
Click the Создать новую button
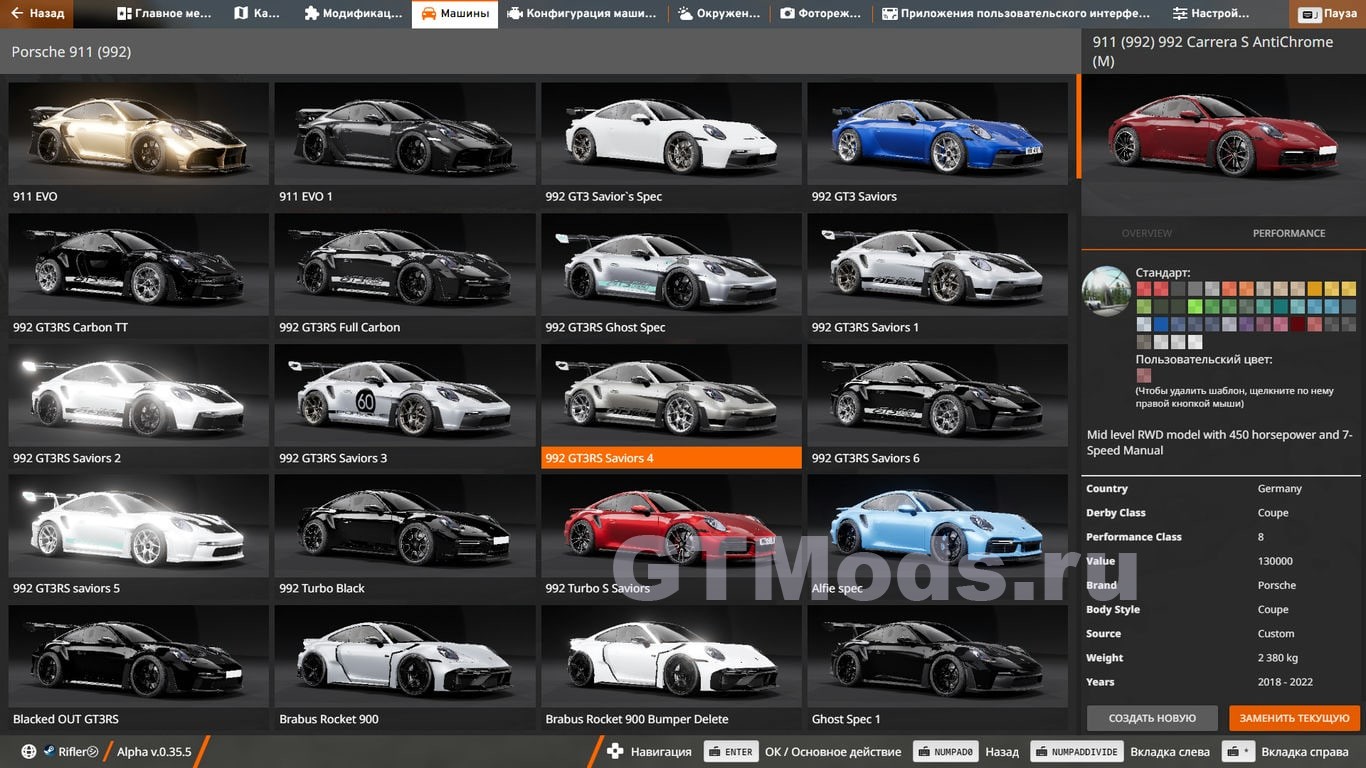pyautogui.click(x=1152, y=718)
